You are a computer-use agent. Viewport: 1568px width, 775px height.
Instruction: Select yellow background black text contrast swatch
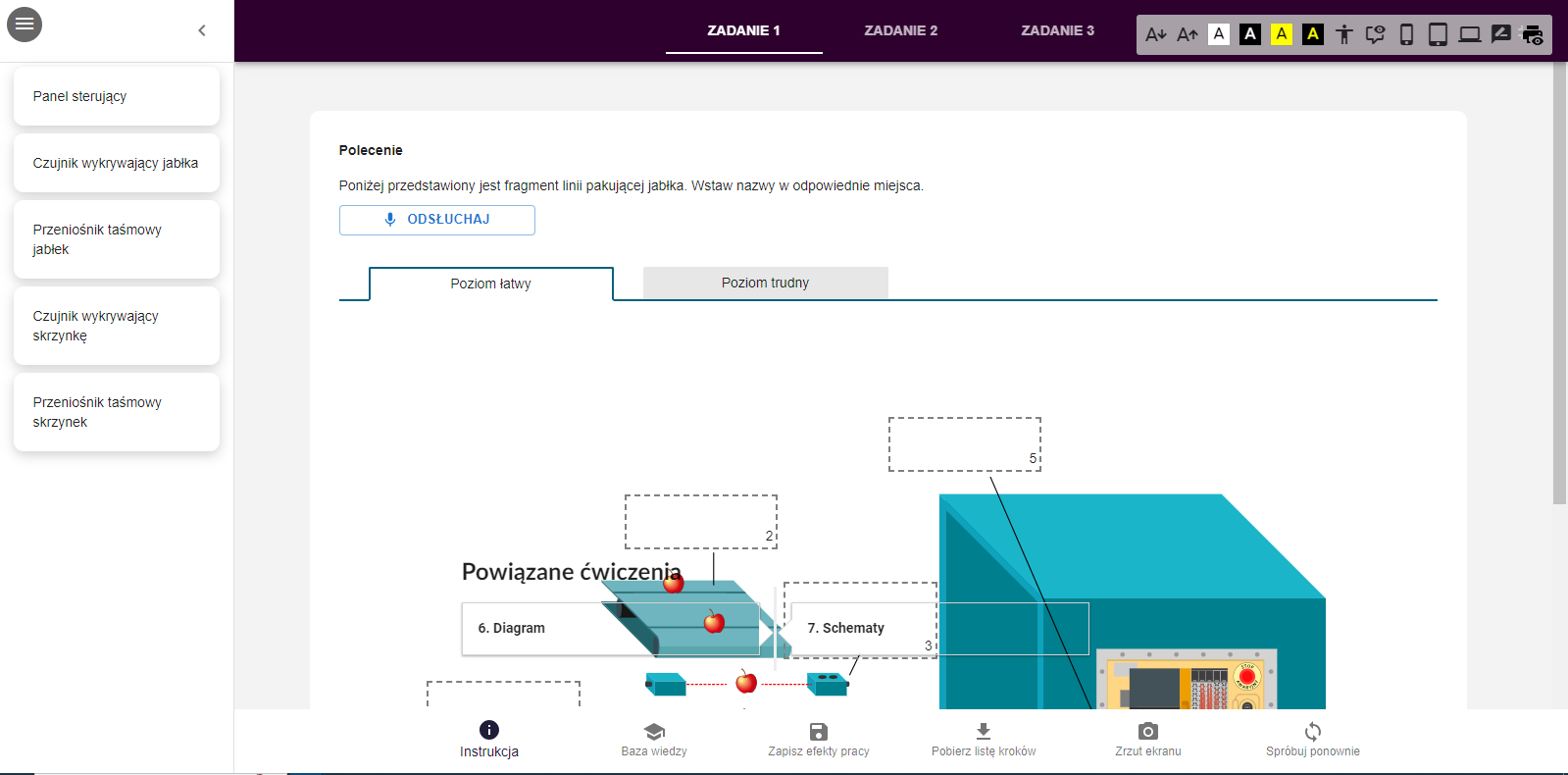pos(1282,34)
